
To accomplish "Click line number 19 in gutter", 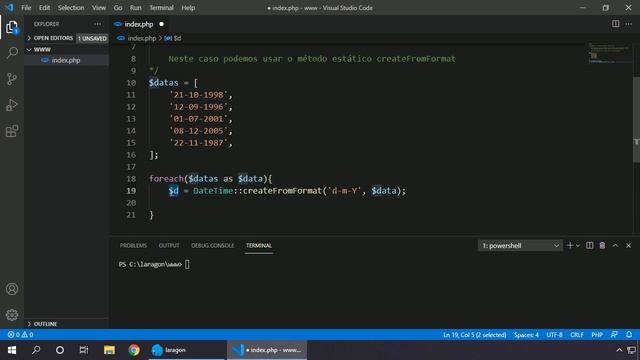I will point(131,191).
